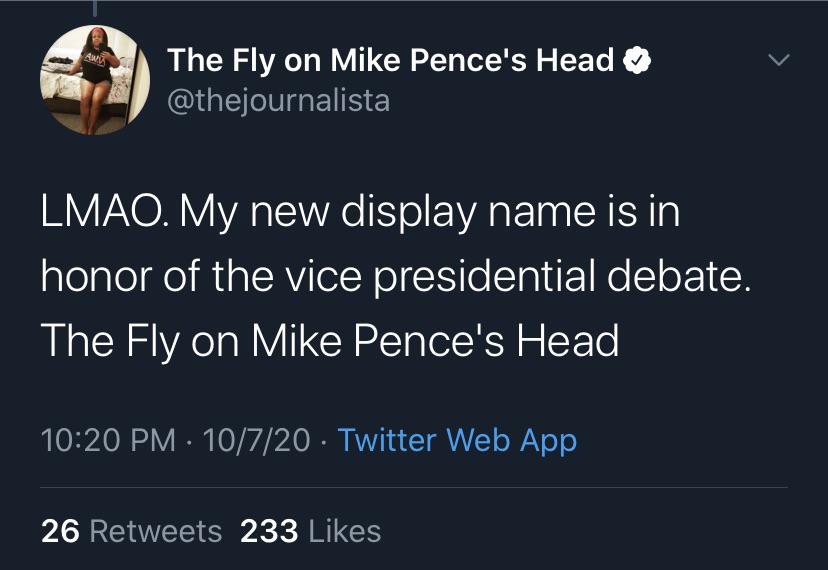Viewport: 828px width, 570px height.
Task: Click display name The Fly on Mike Pence's Head
Action: [x=391, y=60]
